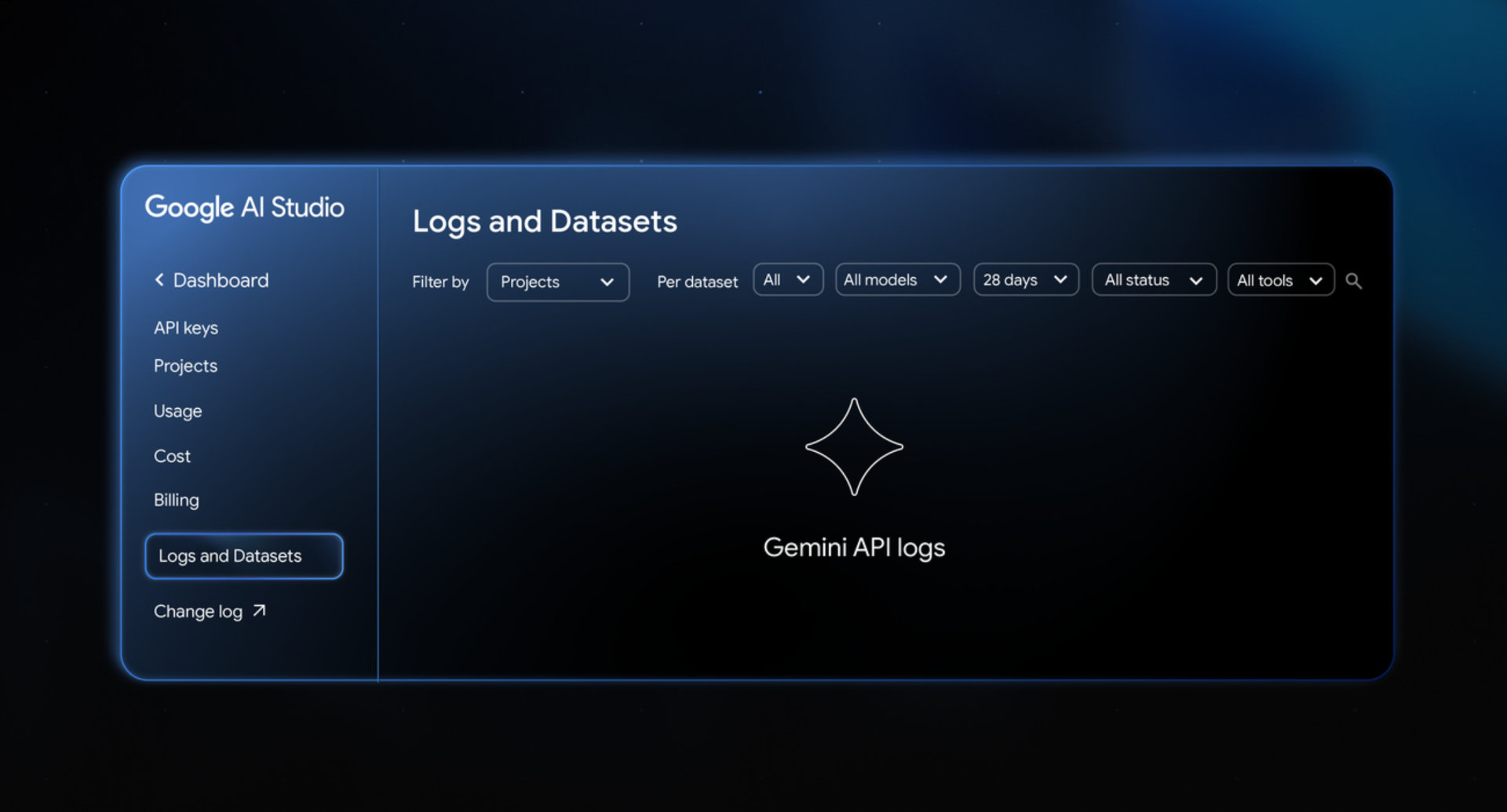Open API keys in the sidebar

(x=186, y=328)
